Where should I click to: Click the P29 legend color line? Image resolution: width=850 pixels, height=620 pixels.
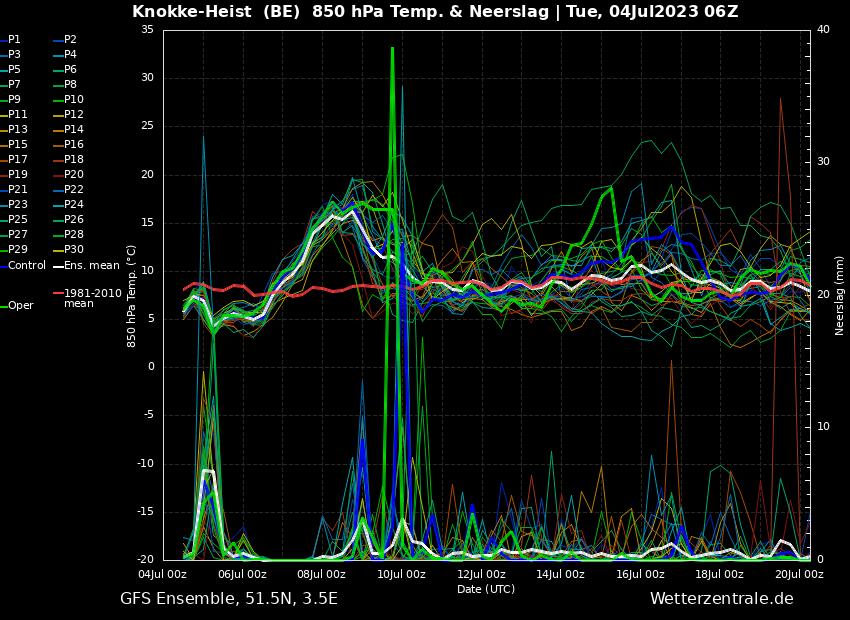[3, 250]
